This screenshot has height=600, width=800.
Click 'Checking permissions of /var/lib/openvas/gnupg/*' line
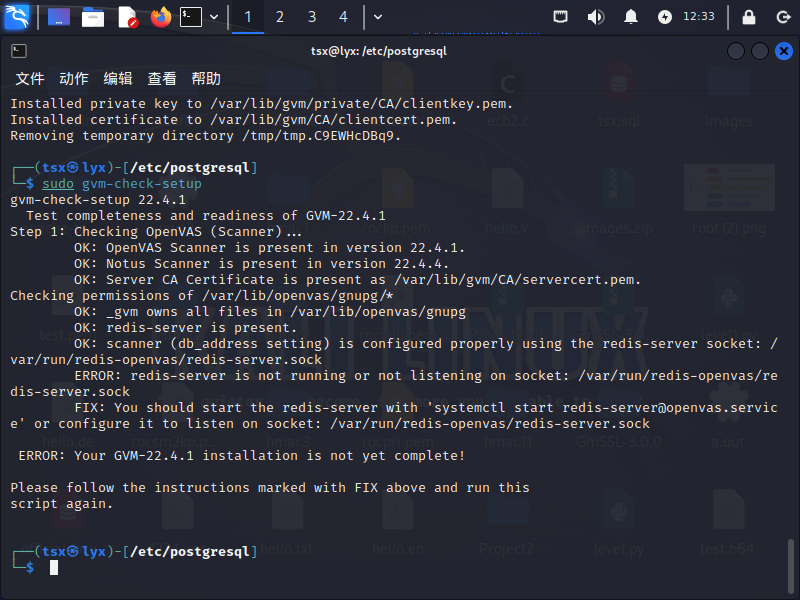coord(202,296)
